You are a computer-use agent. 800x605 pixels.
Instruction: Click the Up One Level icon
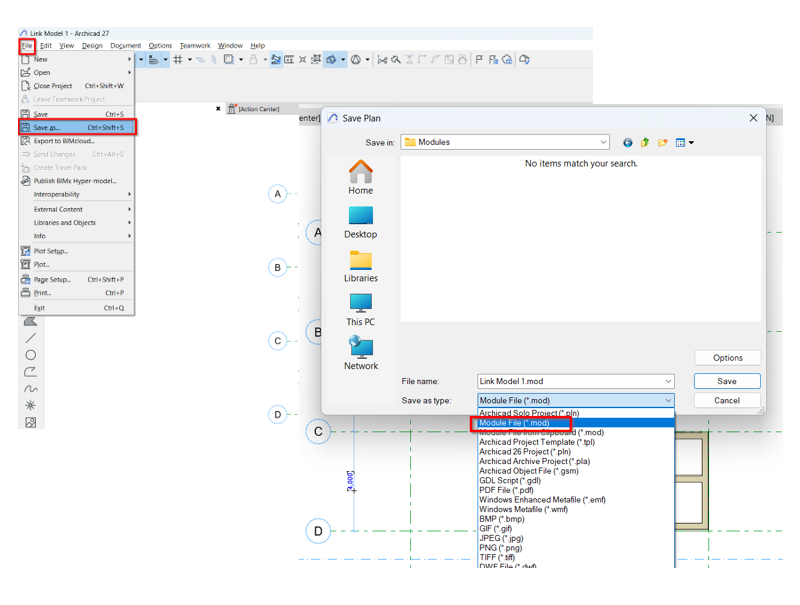[x=645, y=143]
